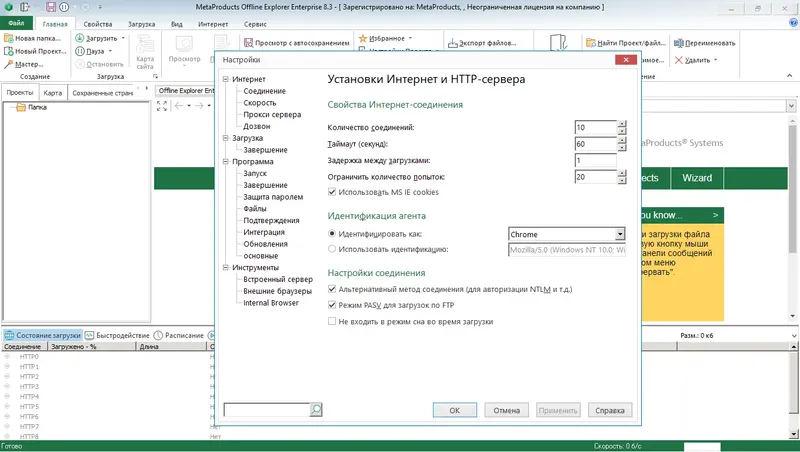Enable Не входить в режим сна checkbox
The height and width of the screenshot is (452, 800).
tap(332, 321)
